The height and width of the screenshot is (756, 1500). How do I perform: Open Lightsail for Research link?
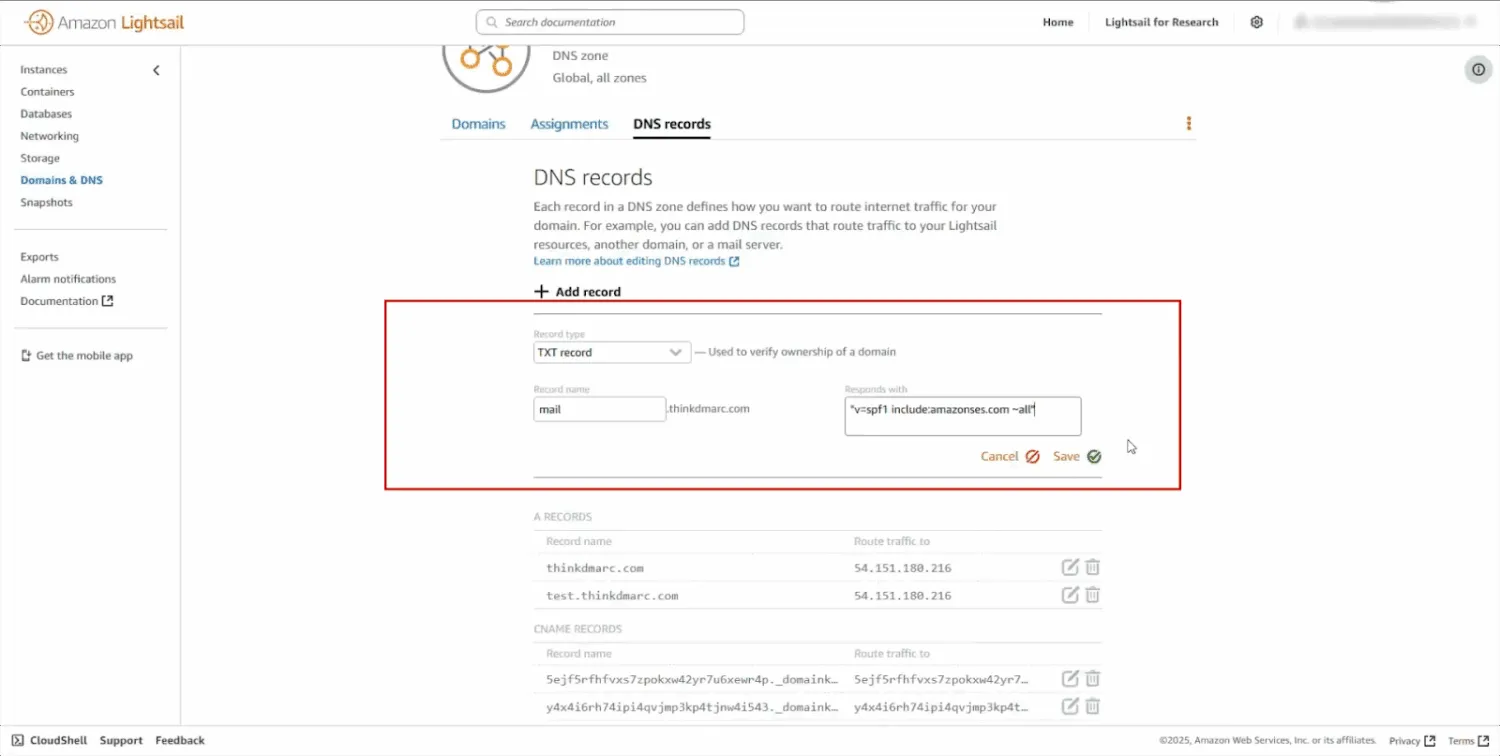coord(1162,22)
